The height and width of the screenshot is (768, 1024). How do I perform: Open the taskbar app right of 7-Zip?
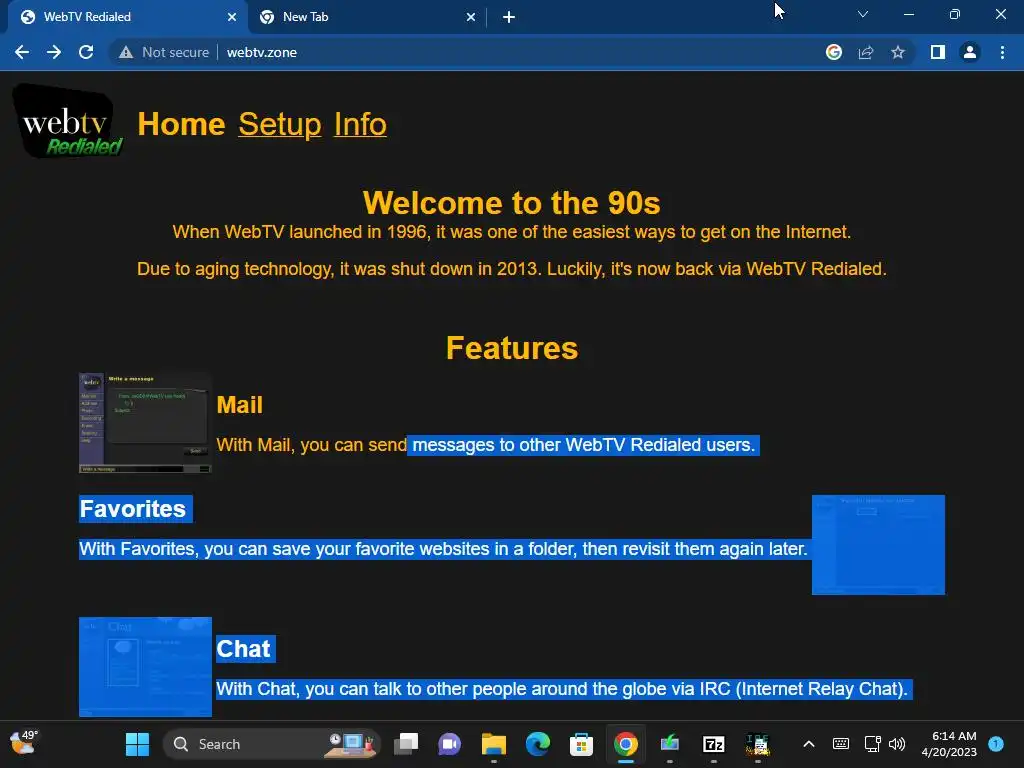pos(758,744)
